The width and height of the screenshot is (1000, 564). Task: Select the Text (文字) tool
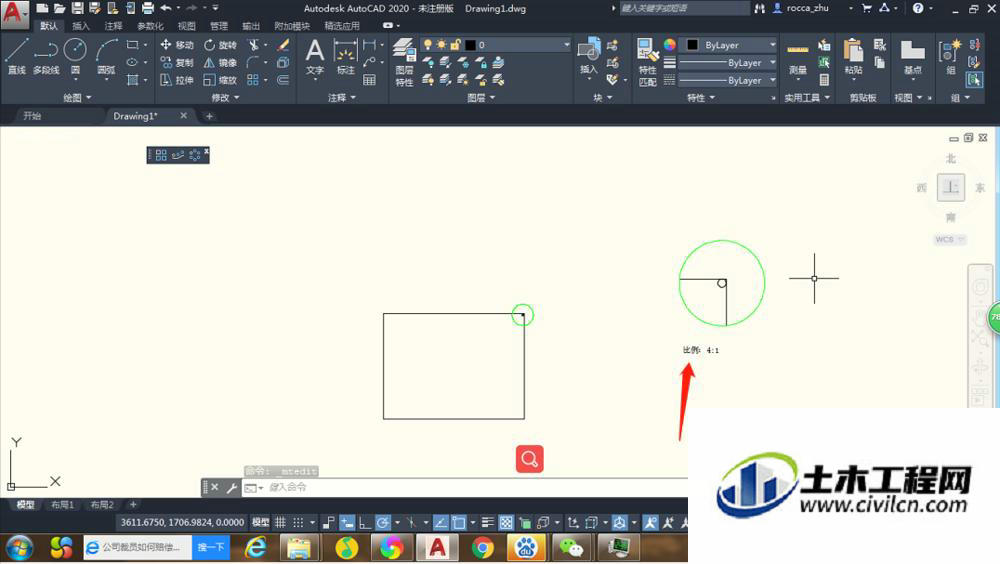click(314, 57)
